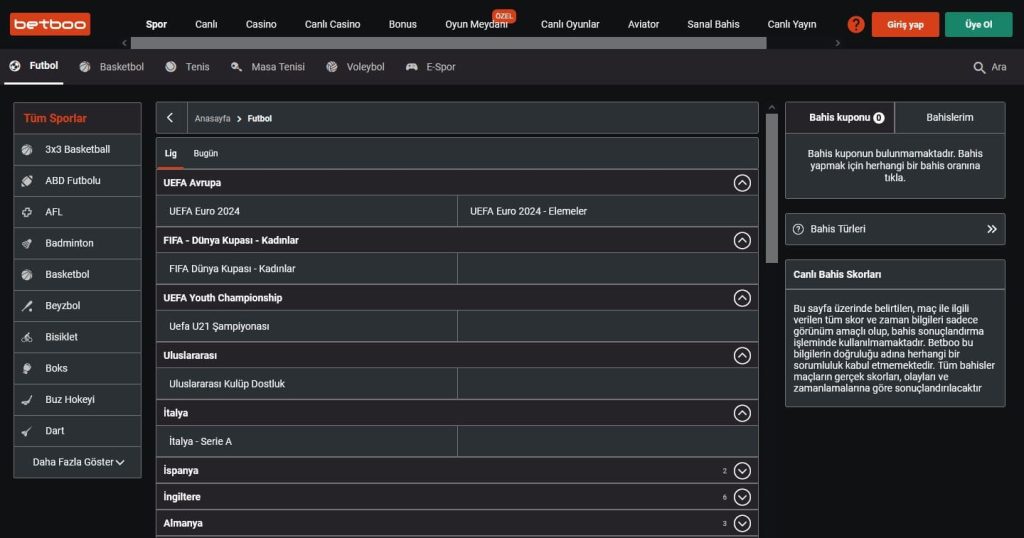Click the Badminton shuttlecock icon
This screenshot has height=538, width=1024.
point(27,244)
